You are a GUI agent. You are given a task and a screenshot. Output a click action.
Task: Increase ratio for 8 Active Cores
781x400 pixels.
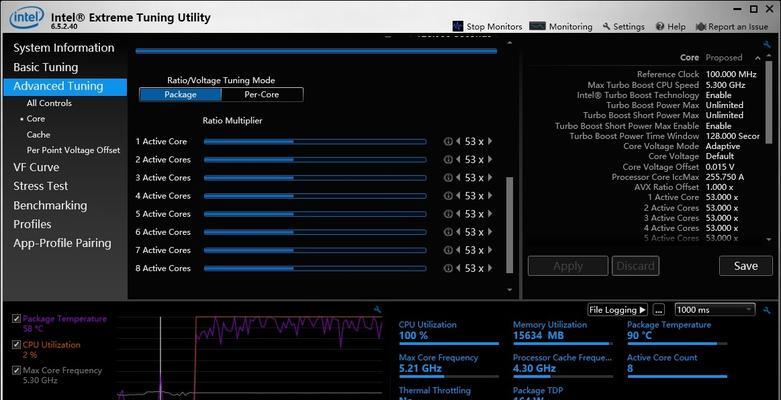490,268
